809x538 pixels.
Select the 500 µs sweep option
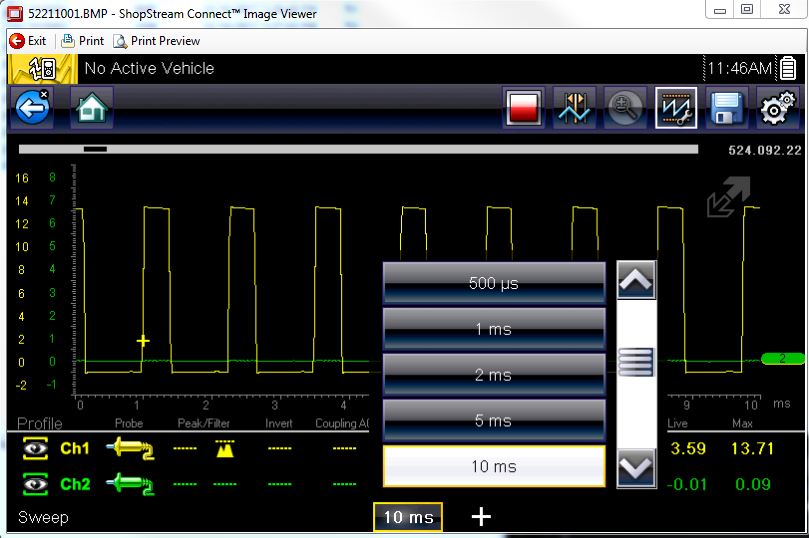click(x=494, y=283)
